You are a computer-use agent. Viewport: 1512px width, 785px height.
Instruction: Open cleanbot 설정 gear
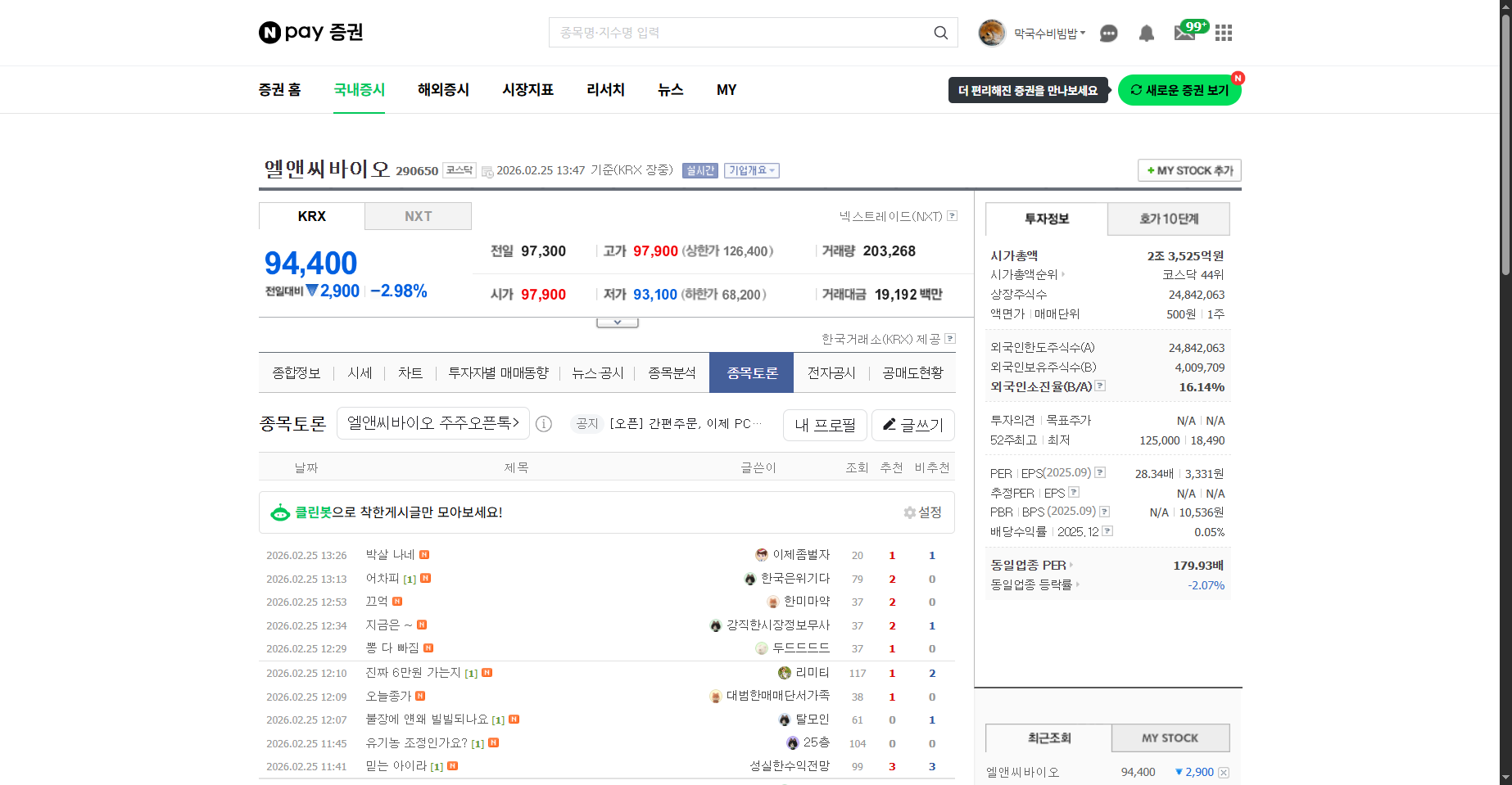[x=922, y=512]
